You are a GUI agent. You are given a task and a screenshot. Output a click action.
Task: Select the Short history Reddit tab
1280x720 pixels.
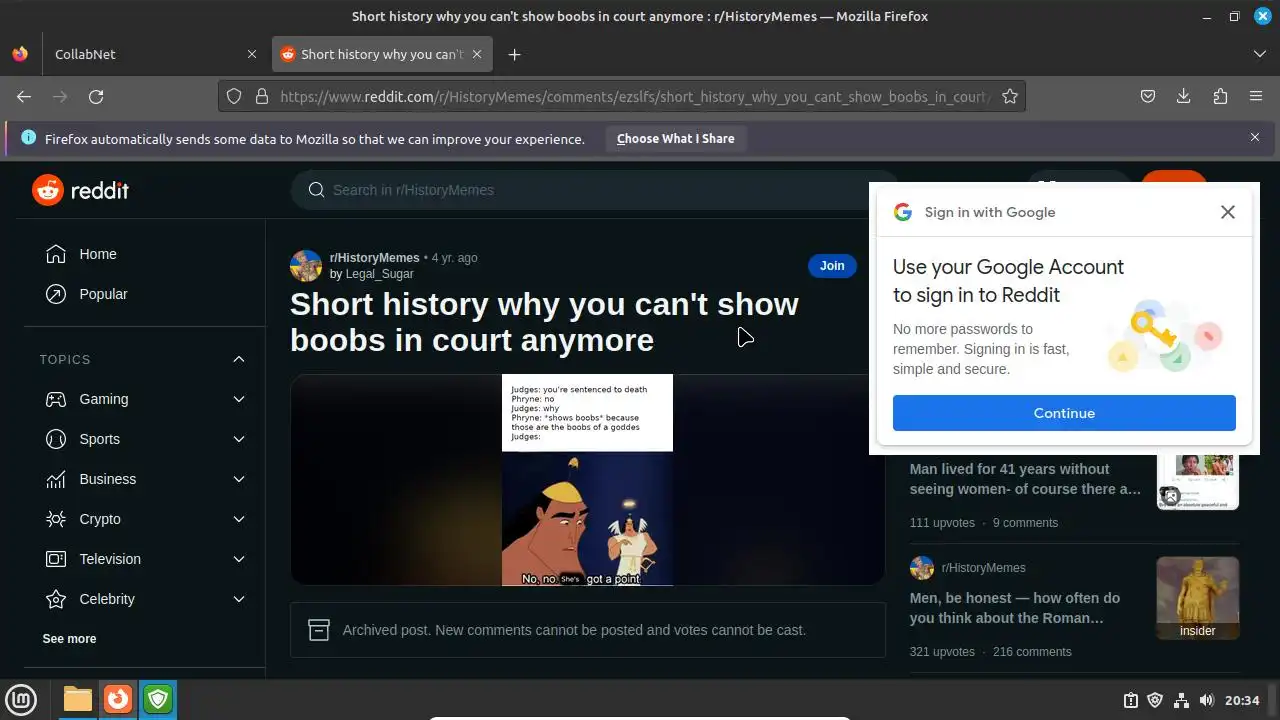(x=382, y=54)
